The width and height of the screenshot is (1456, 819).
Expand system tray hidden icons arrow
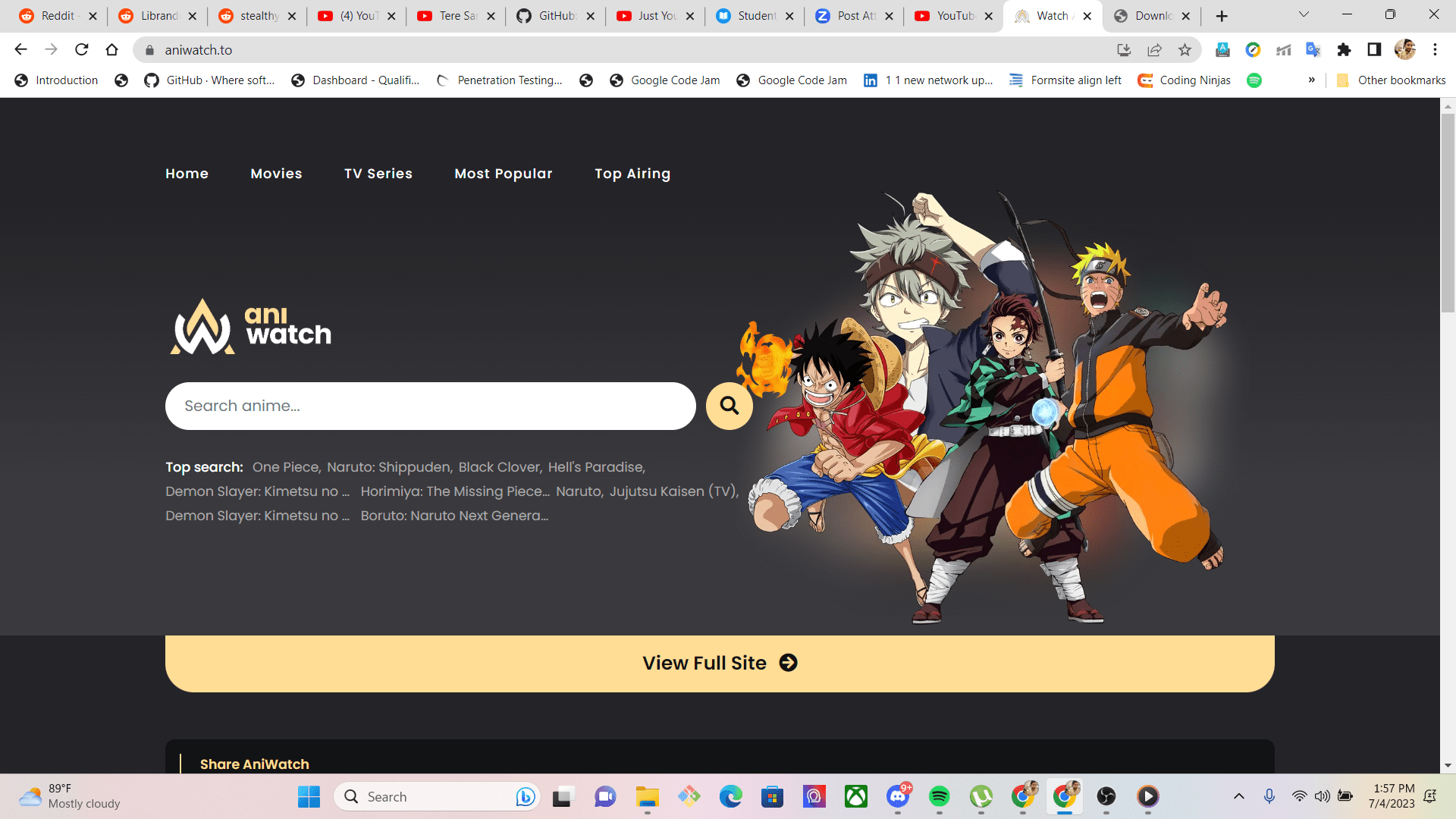(x=1239, y=796)
